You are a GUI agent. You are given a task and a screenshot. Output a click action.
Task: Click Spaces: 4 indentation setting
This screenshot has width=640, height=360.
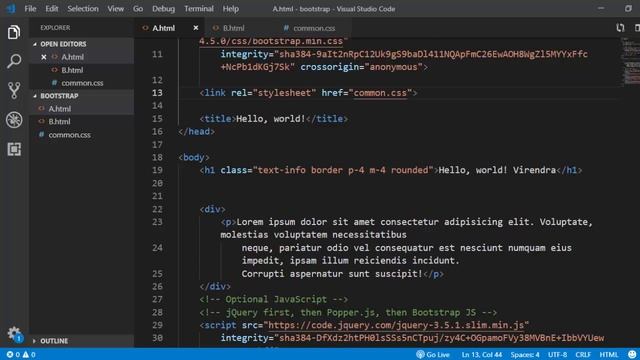(x=525, y=354)
